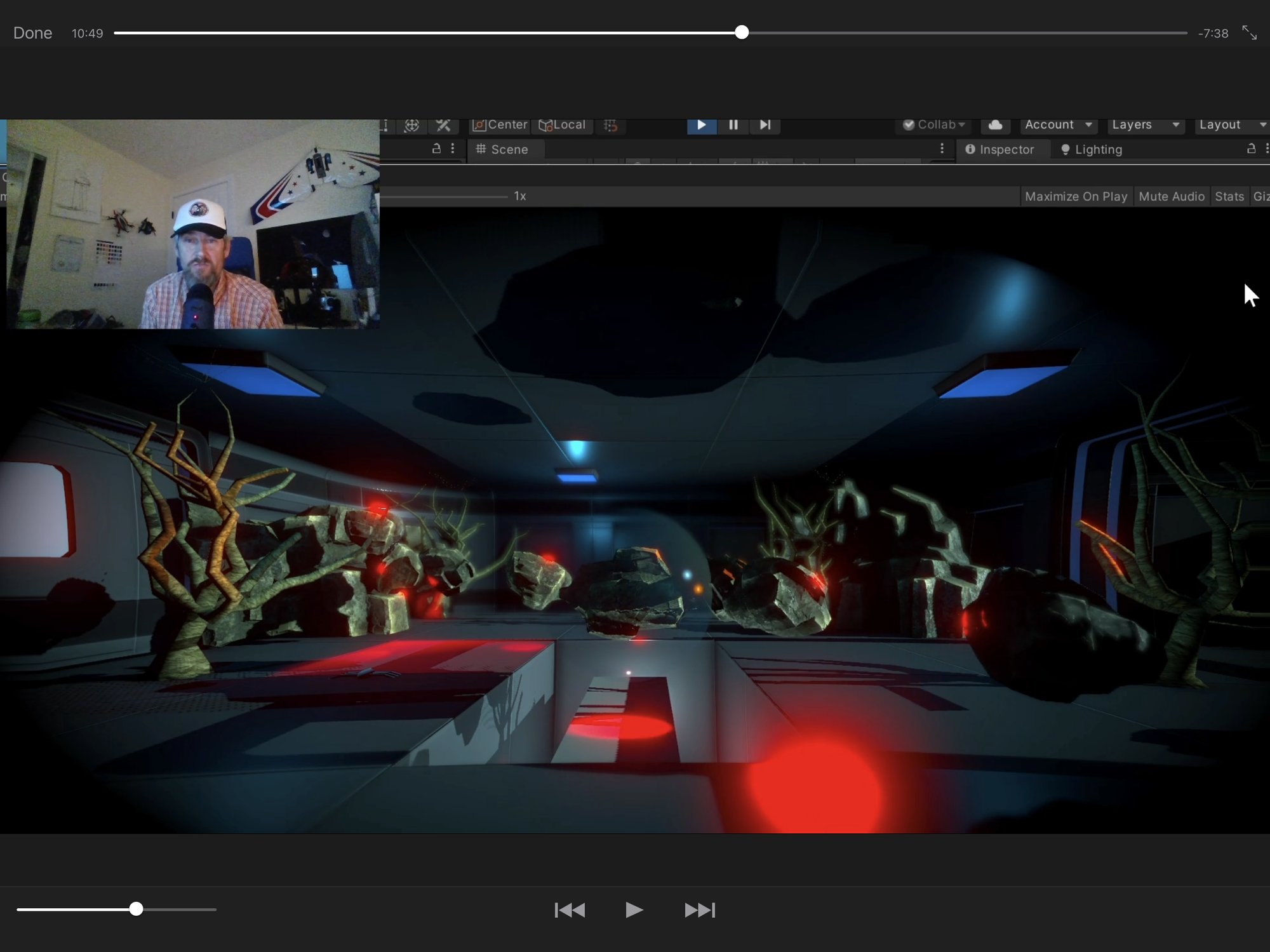The height and width of the screenshot is (952, 1270).
Task: Toggle the Inspector panel lock icon
Action: pos(1251,149)
